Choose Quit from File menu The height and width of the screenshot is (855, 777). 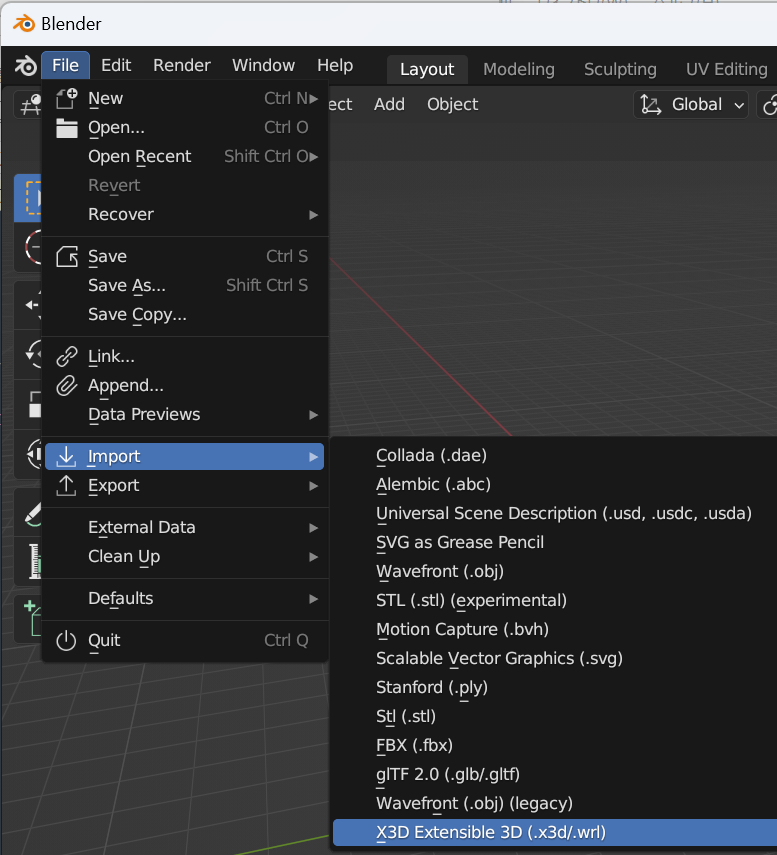point(185,640)
